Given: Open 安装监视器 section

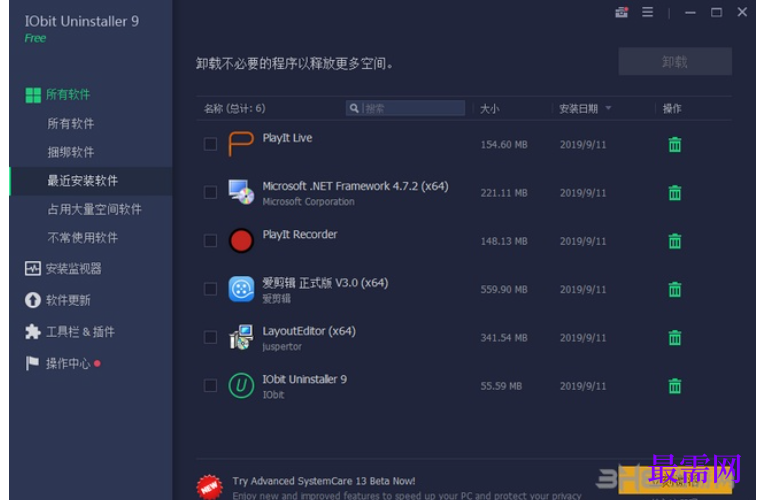Looking at the screenshot, I should coord(74,268).
